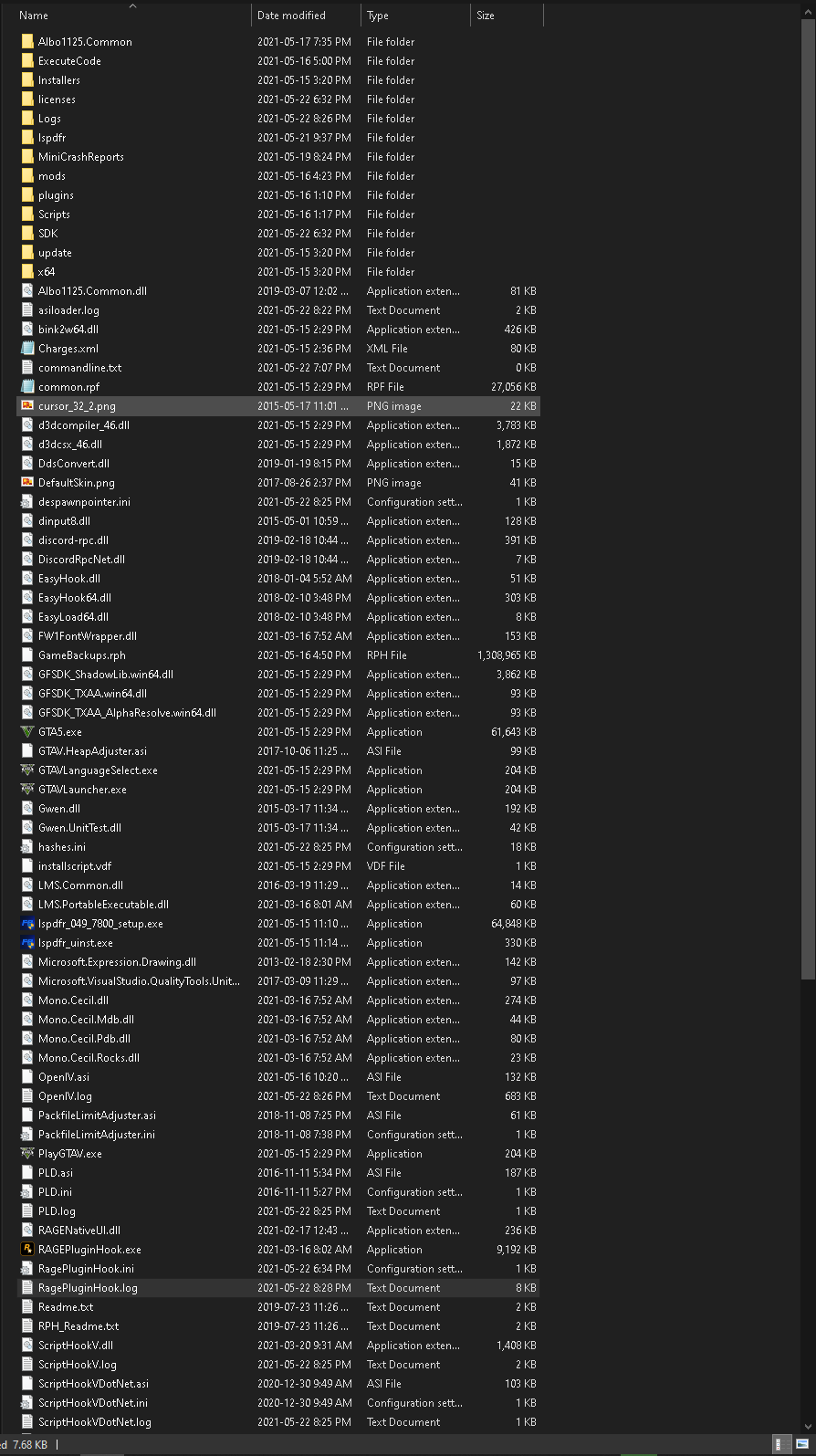Click the lspdfr_049_7800_setup.exe icon
This screenshot has height=1456, width=816.
pos(27,924)
